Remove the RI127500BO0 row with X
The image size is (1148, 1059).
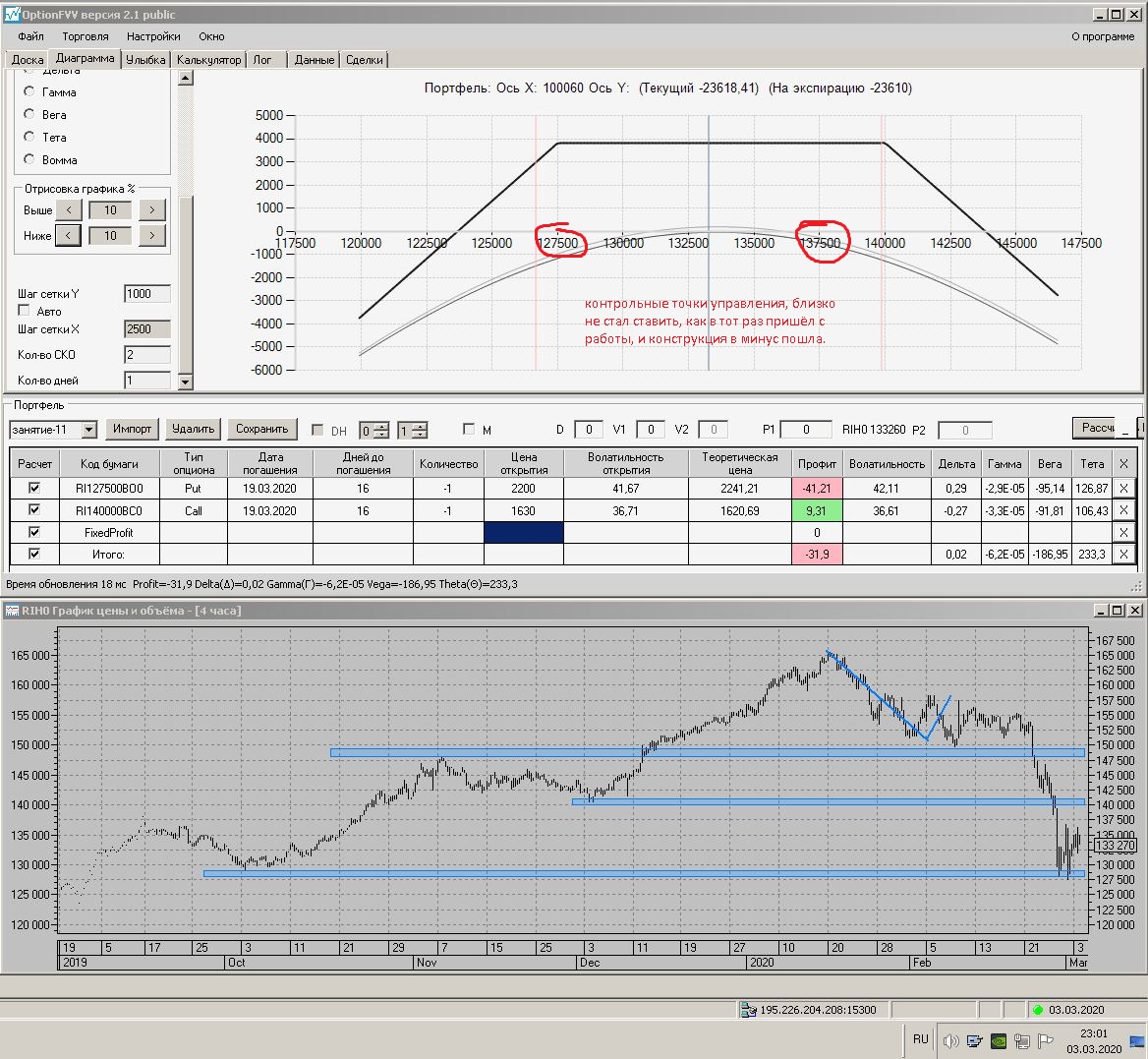tap(1123, 488)
